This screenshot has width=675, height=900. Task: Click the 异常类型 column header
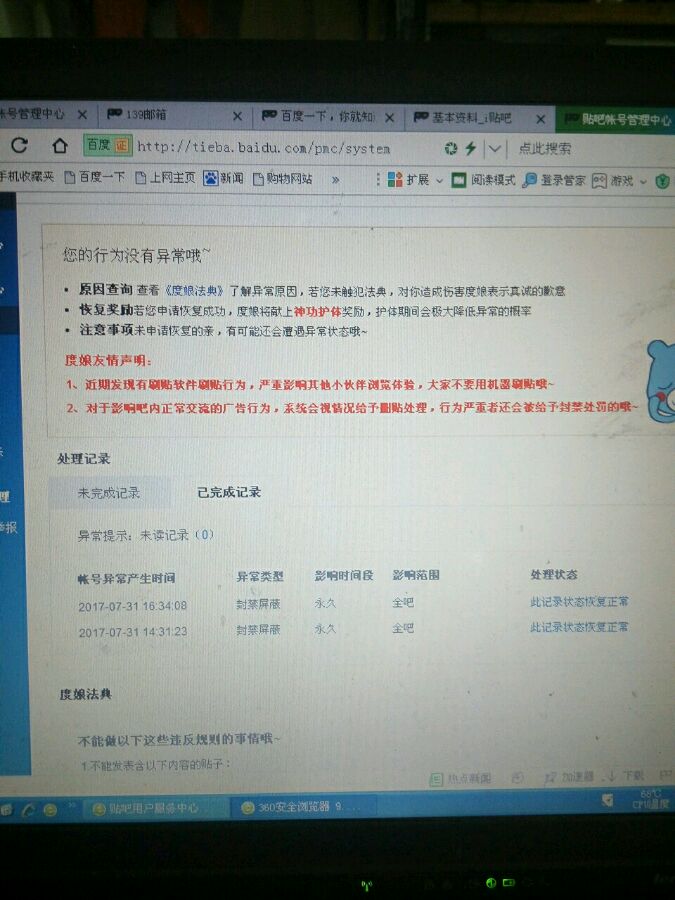(x=260, y=576)
